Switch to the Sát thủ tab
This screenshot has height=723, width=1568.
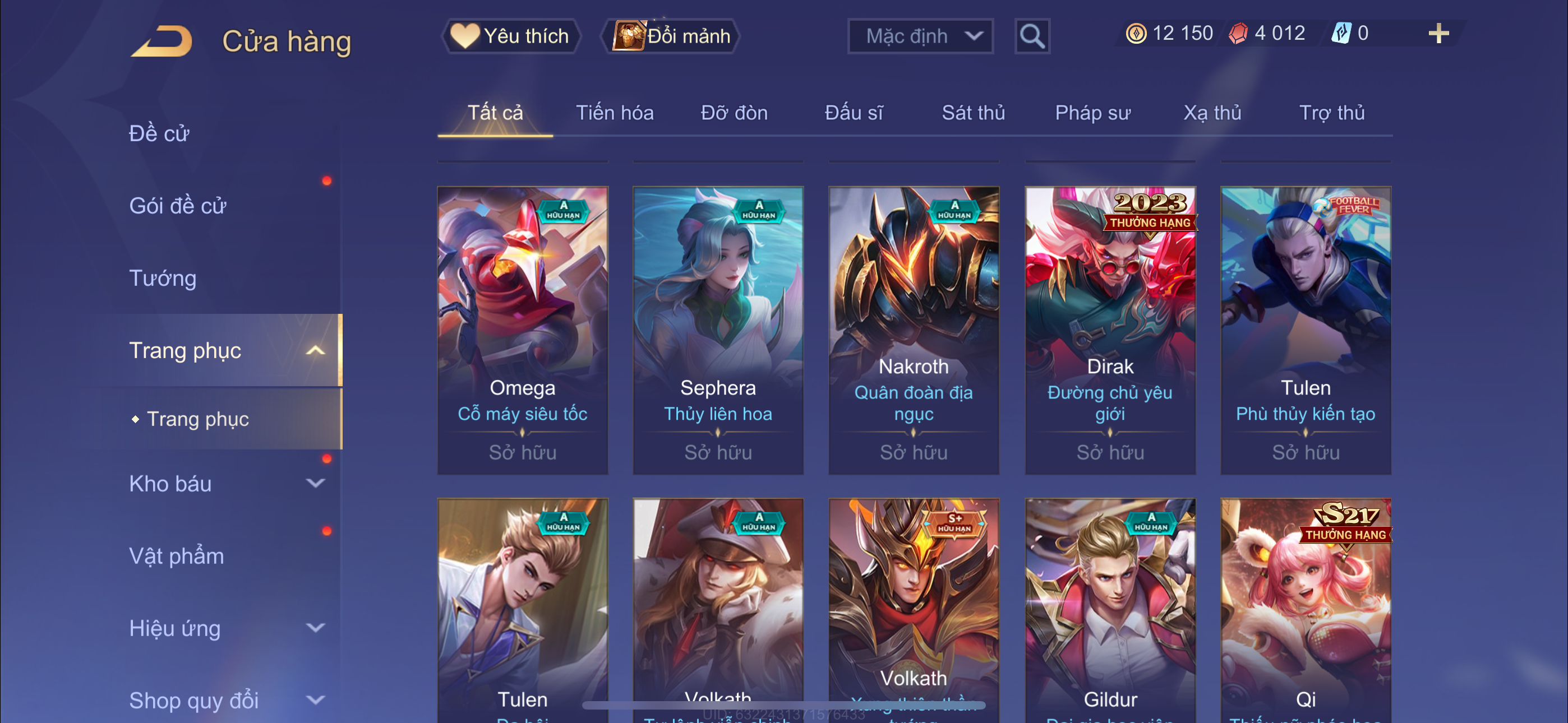[972, 113]
